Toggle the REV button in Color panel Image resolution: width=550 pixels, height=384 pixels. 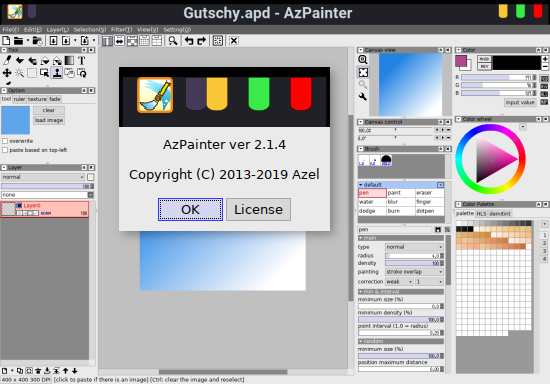tap(484, 66)
